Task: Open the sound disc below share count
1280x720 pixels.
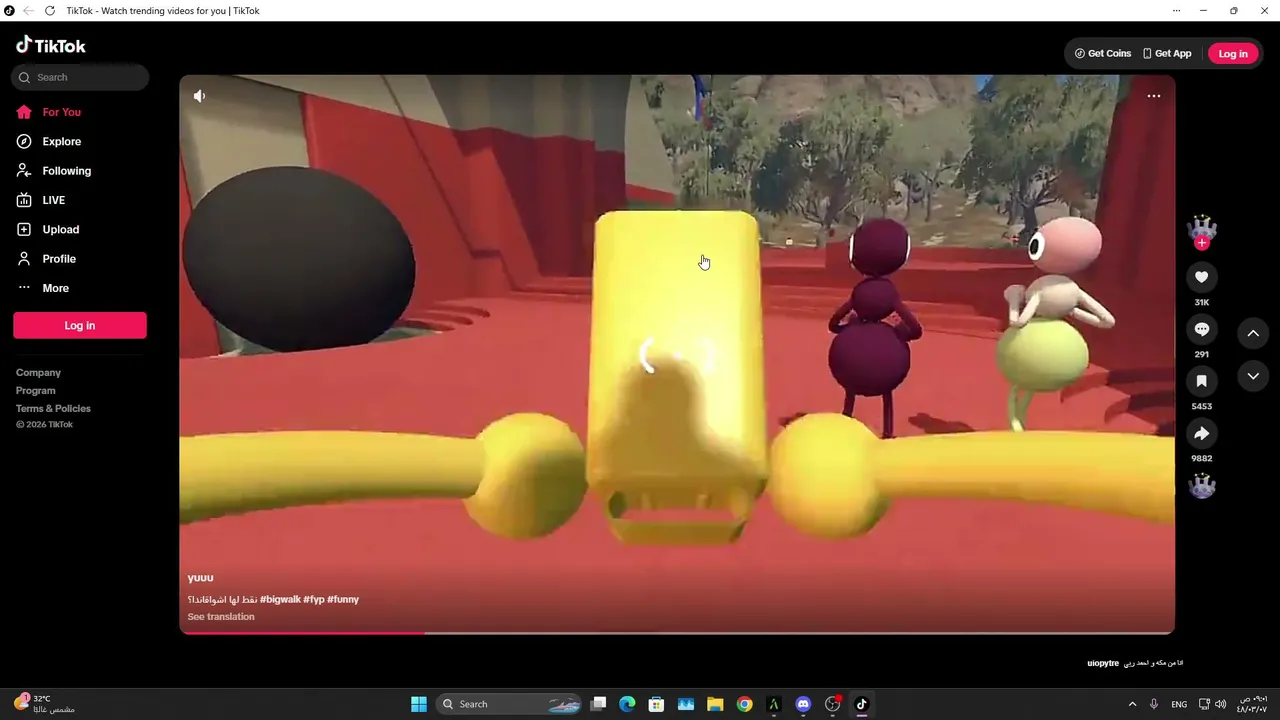Action: point(1202,486)
